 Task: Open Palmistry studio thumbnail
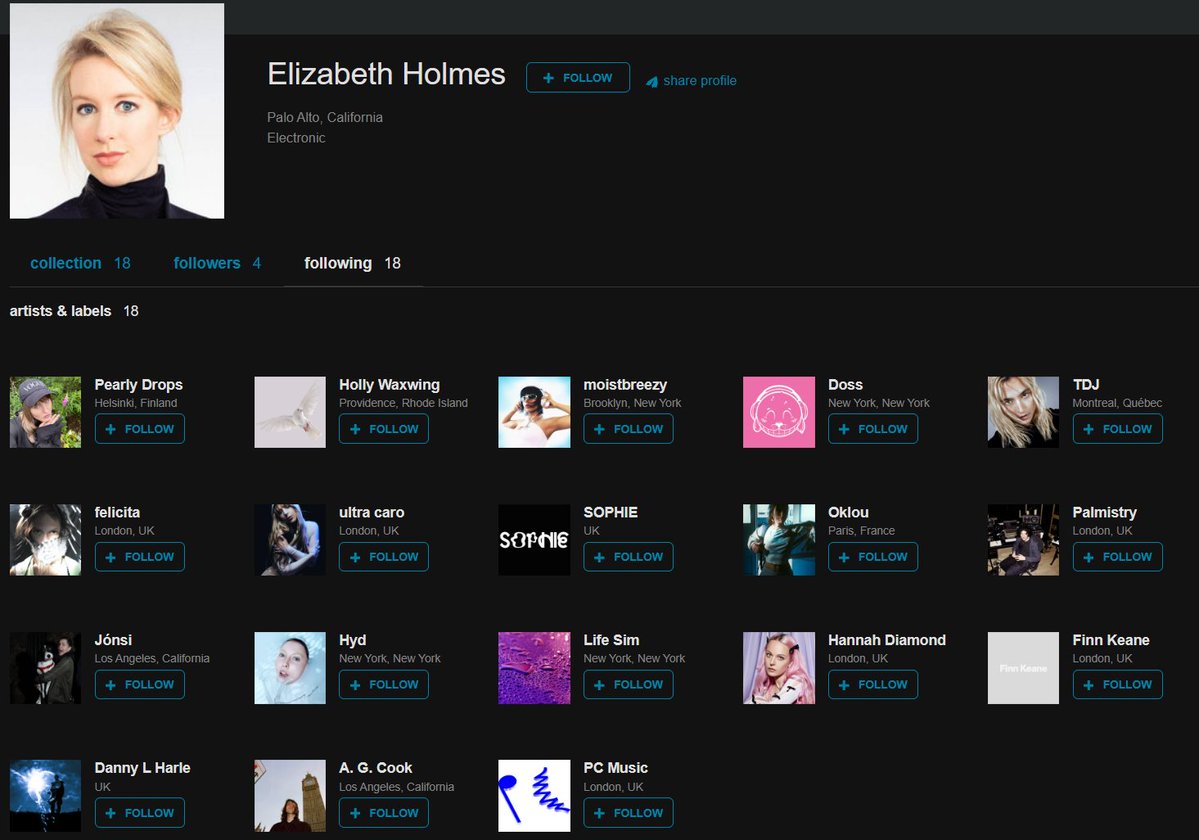point(1023,540)
